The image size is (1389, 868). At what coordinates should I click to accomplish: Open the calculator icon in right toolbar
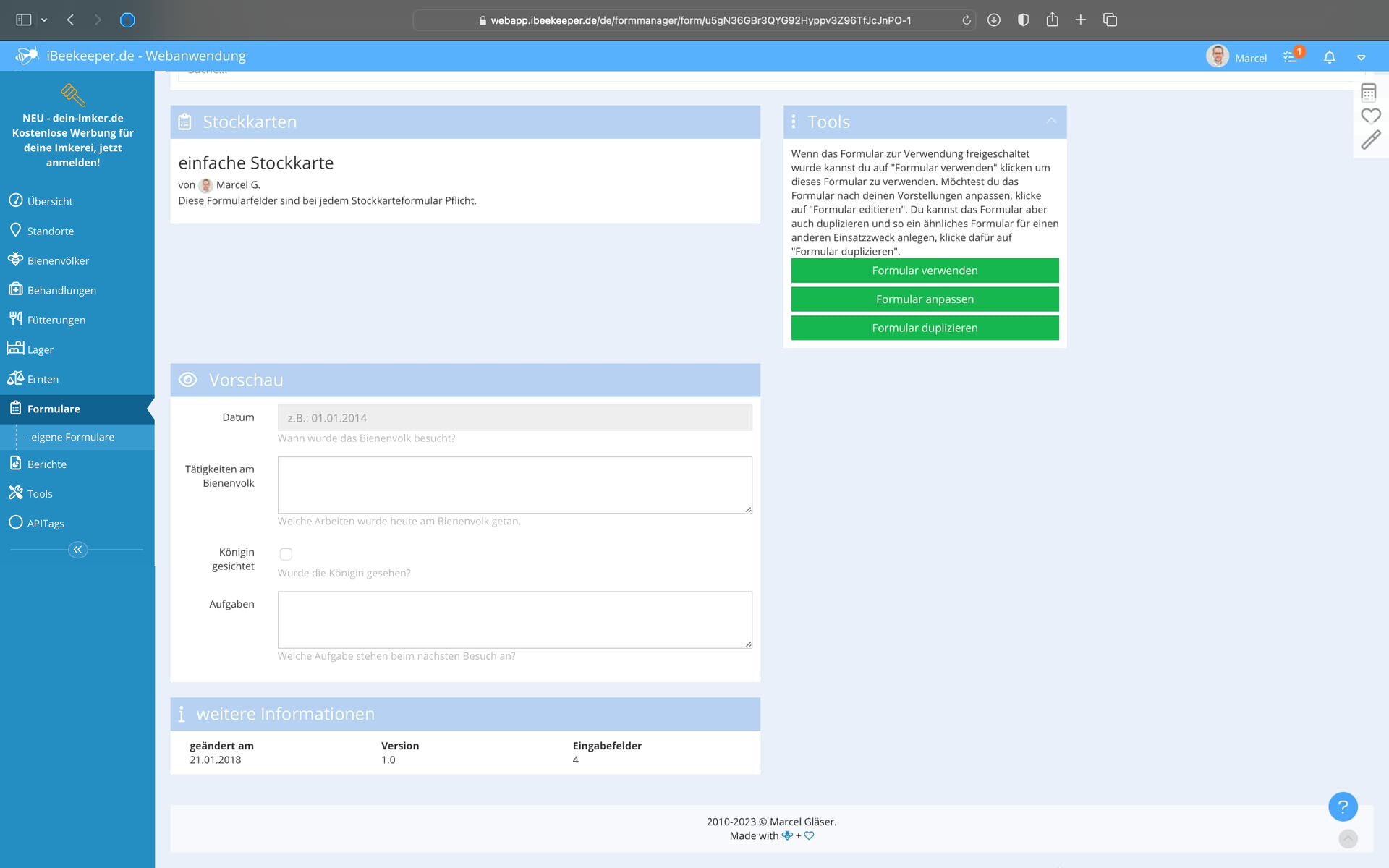pos(1368,92)
